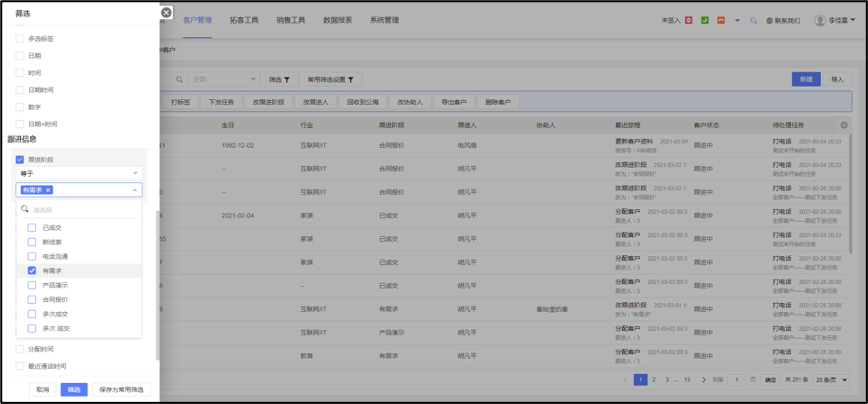This screenshot has height=404, width=868.
Task: Click the 导入 import button
Action: (837, 79)
